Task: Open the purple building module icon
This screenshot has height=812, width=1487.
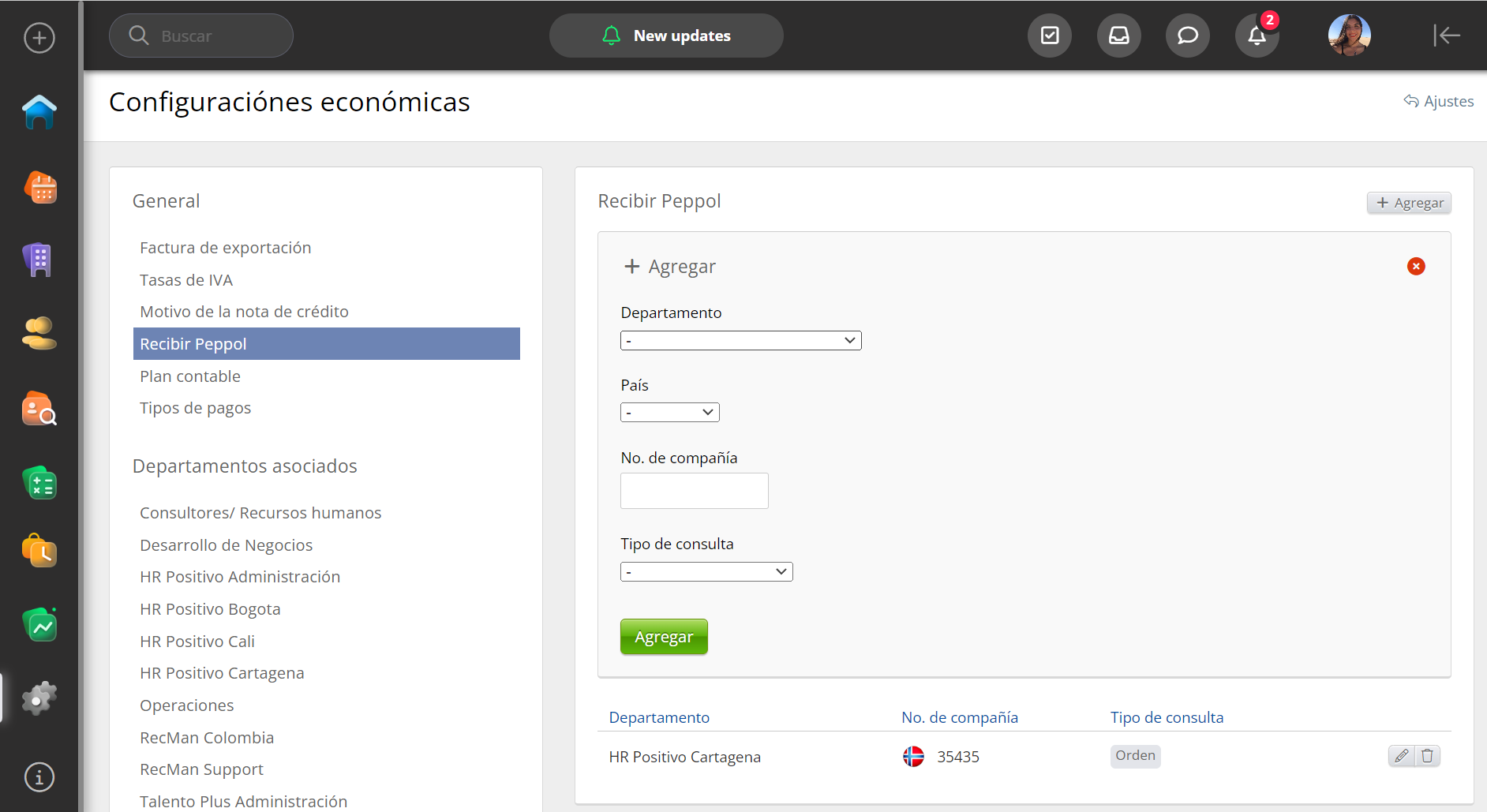Action: tap(38, 260)
